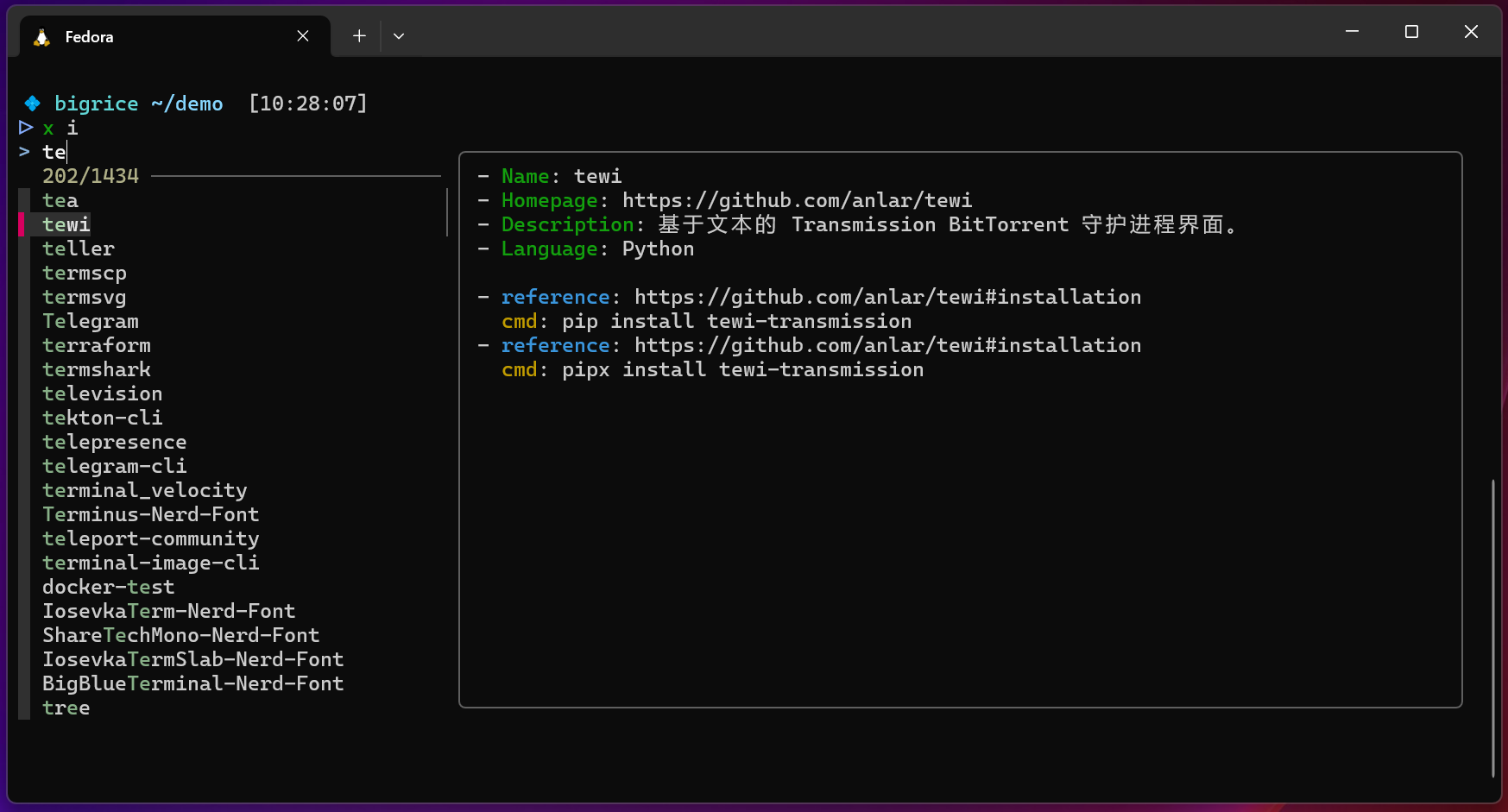Select the Fedora terminal tab
Viewport: 1508px width, 812px height.
coord(174,36)
